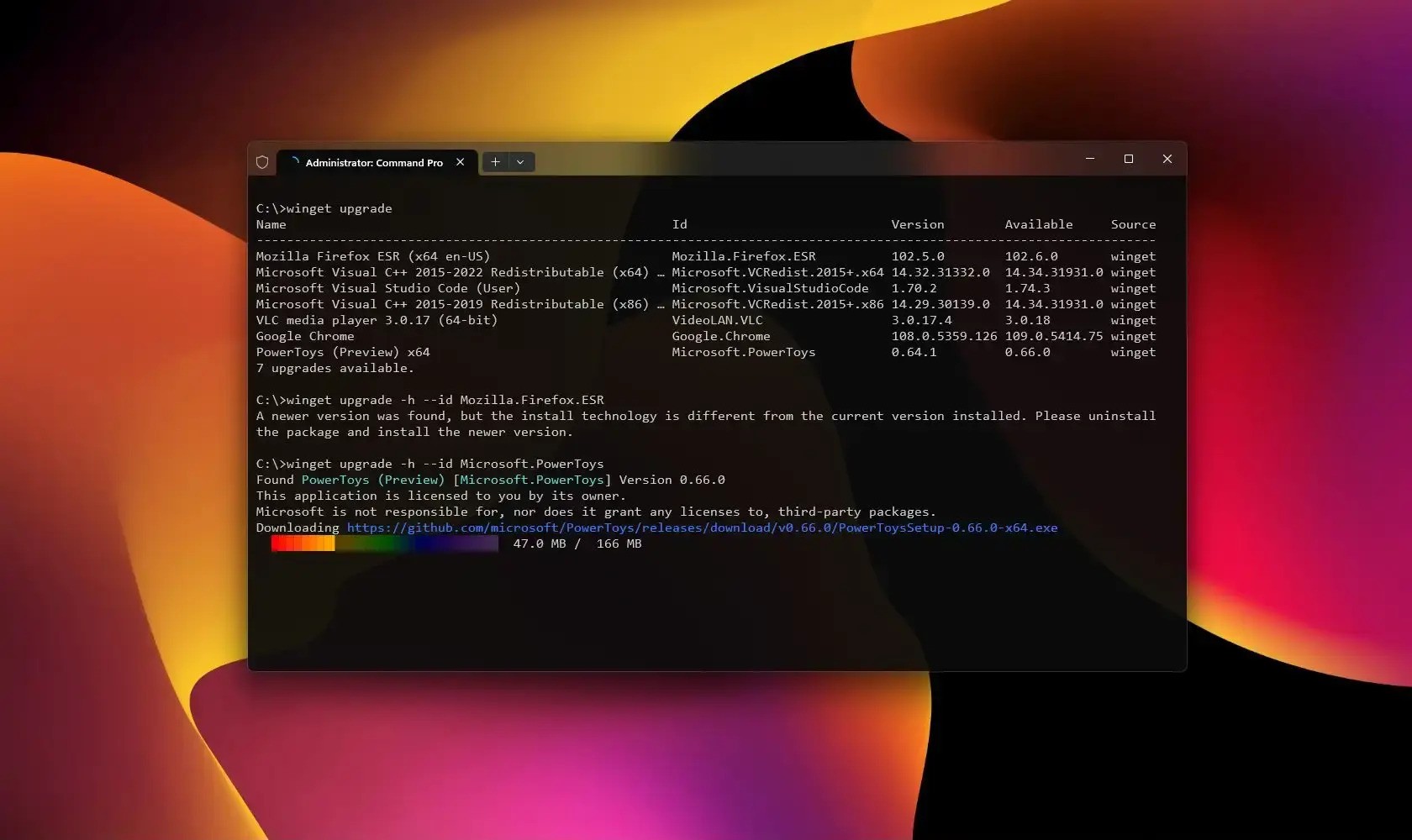Click the '7 upgrades available.' line
The height and width of the screenshot is (840, 1412).
[335, 368]
